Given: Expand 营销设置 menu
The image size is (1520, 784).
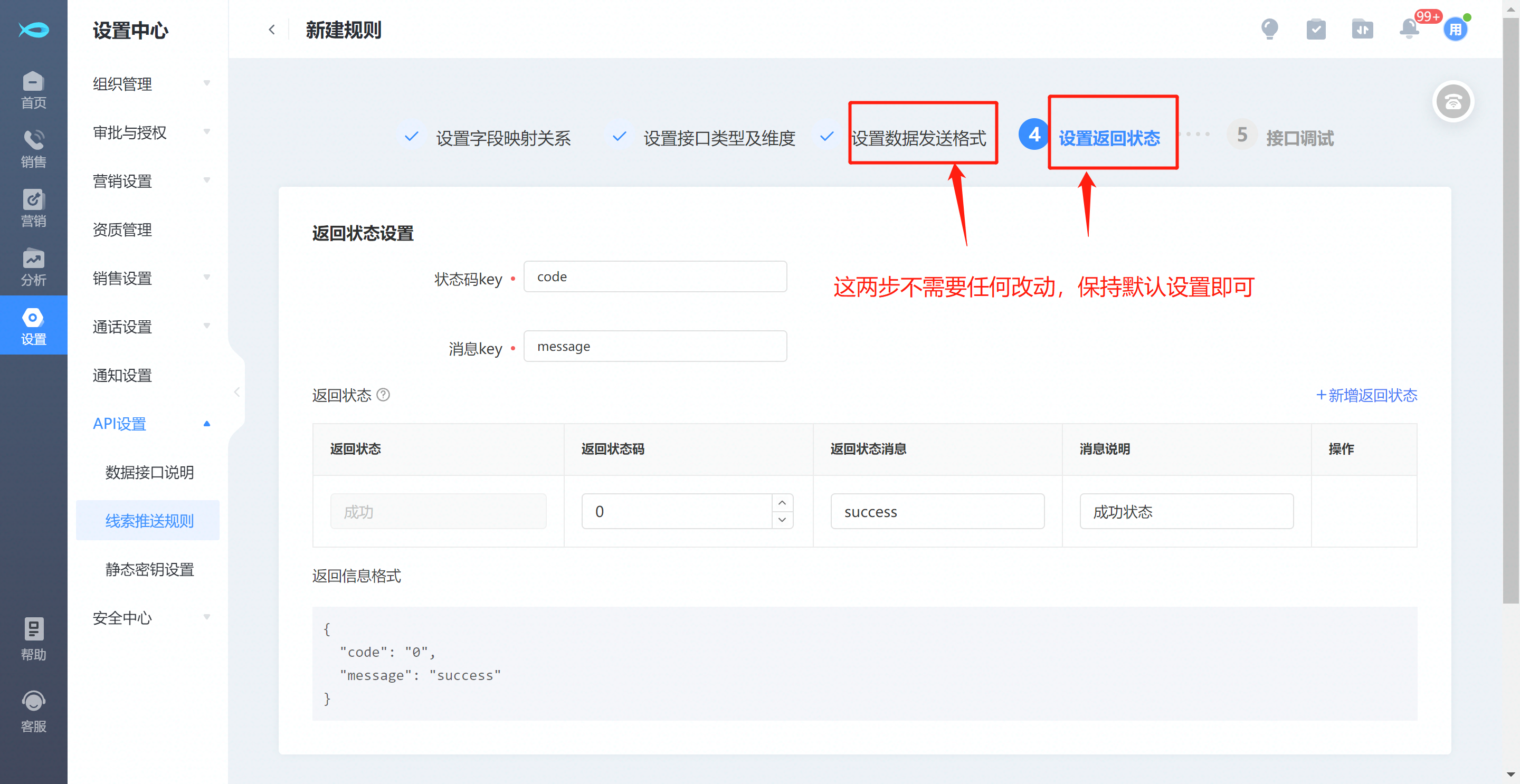Looking at the screenshot, I should point(151,181).
